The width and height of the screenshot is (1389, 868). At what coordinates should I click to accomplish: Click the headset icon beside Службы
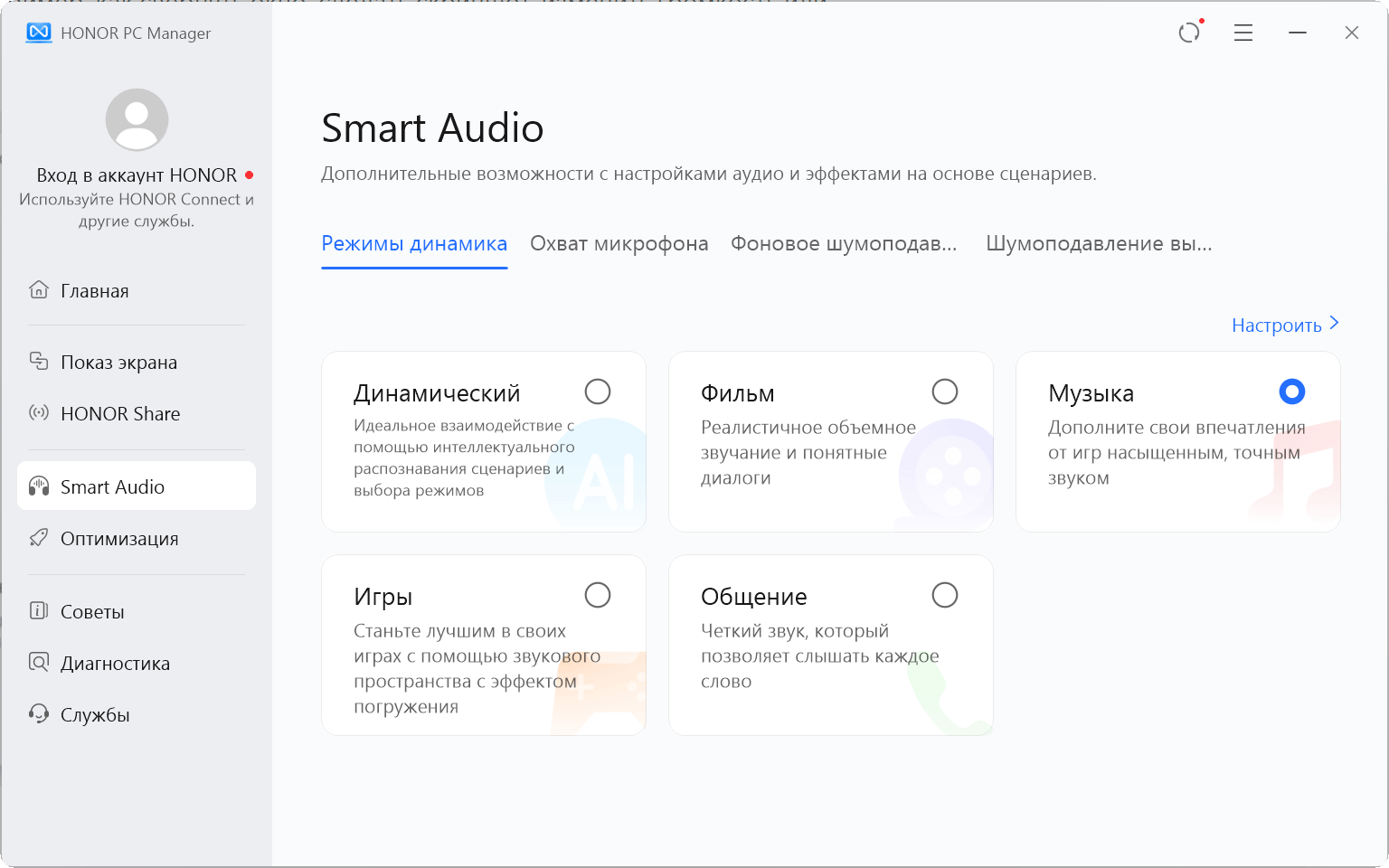[39, 714]
